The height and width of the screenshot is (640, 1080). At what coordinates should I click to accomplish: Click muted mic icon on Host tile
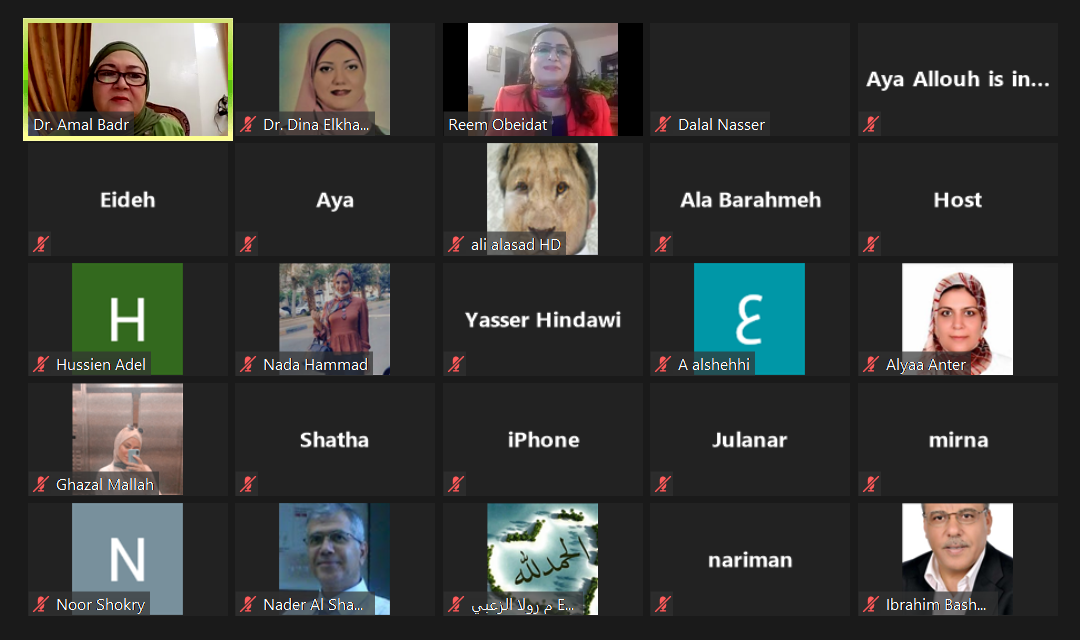coord(871,244)
